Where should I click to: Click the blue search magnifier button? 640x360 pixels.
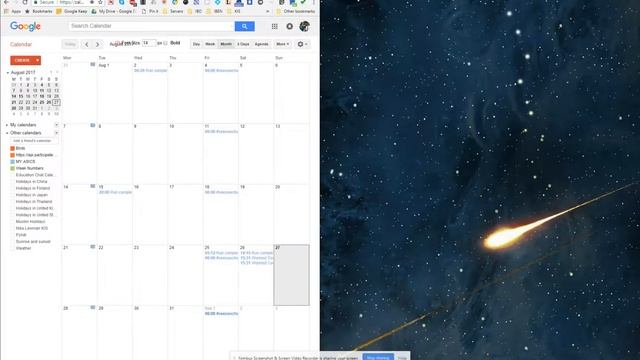coord(244,26)
